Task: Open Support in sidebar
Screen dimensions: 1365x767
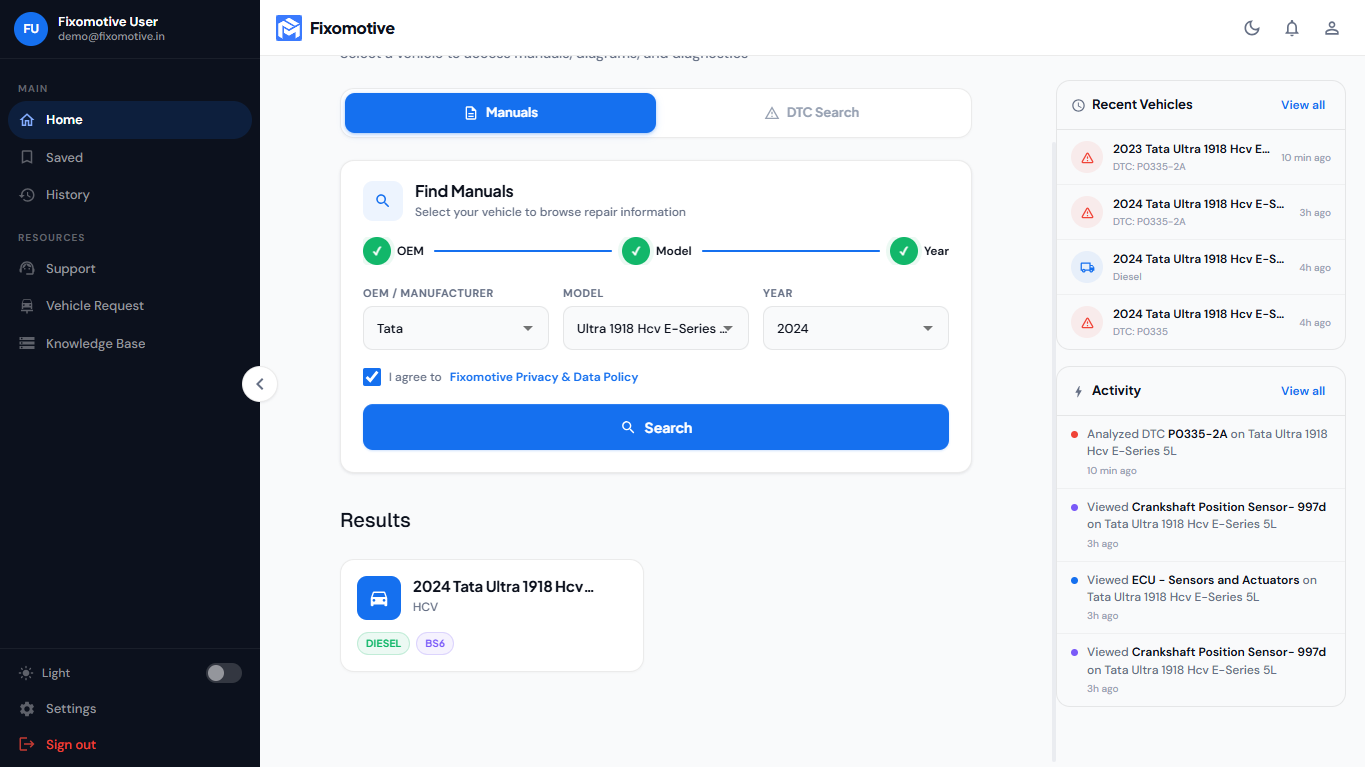Action: 130,269
